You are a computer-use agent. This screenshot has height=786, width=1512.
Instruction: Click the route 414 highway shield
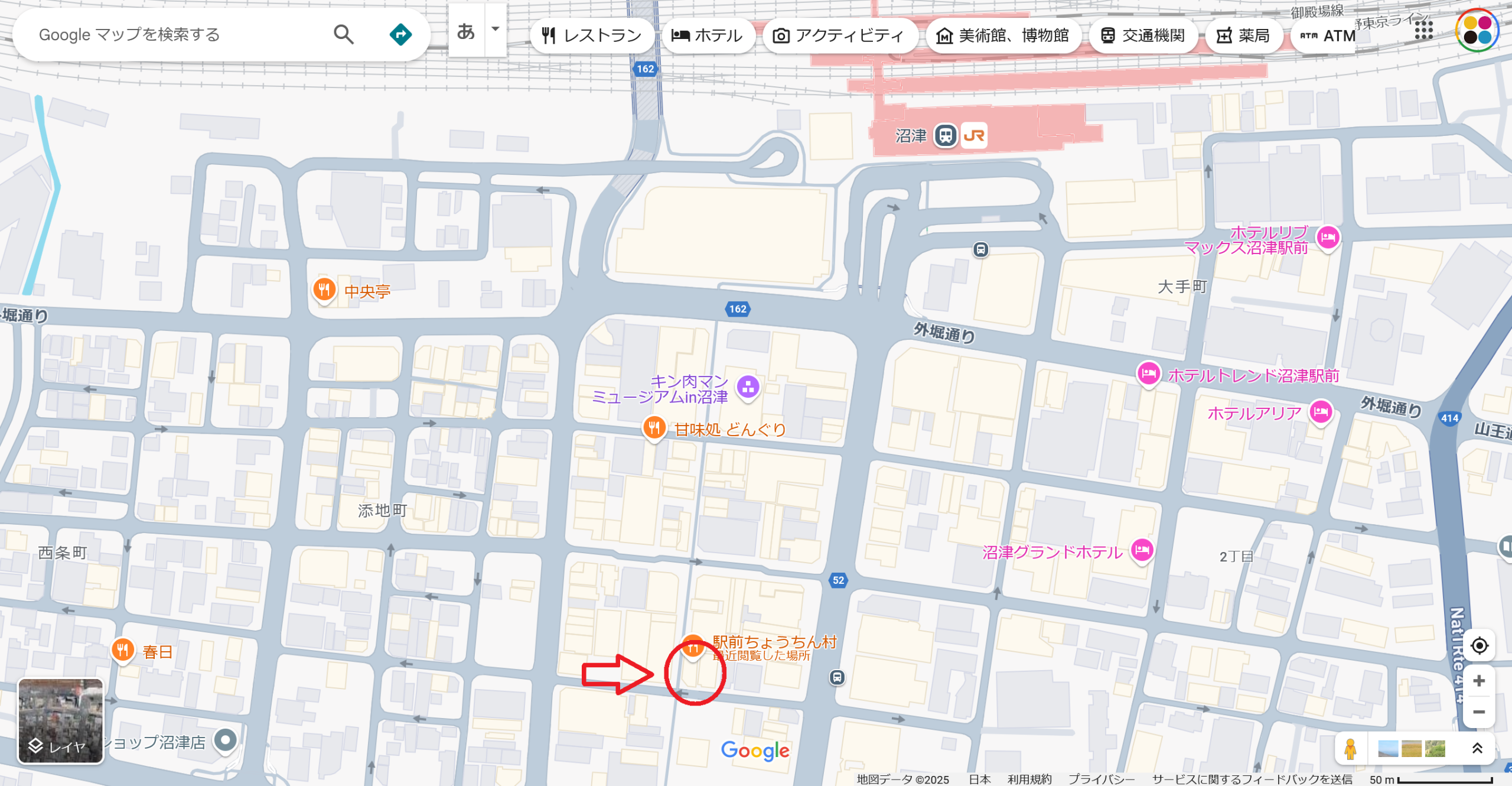(1450, 418)
